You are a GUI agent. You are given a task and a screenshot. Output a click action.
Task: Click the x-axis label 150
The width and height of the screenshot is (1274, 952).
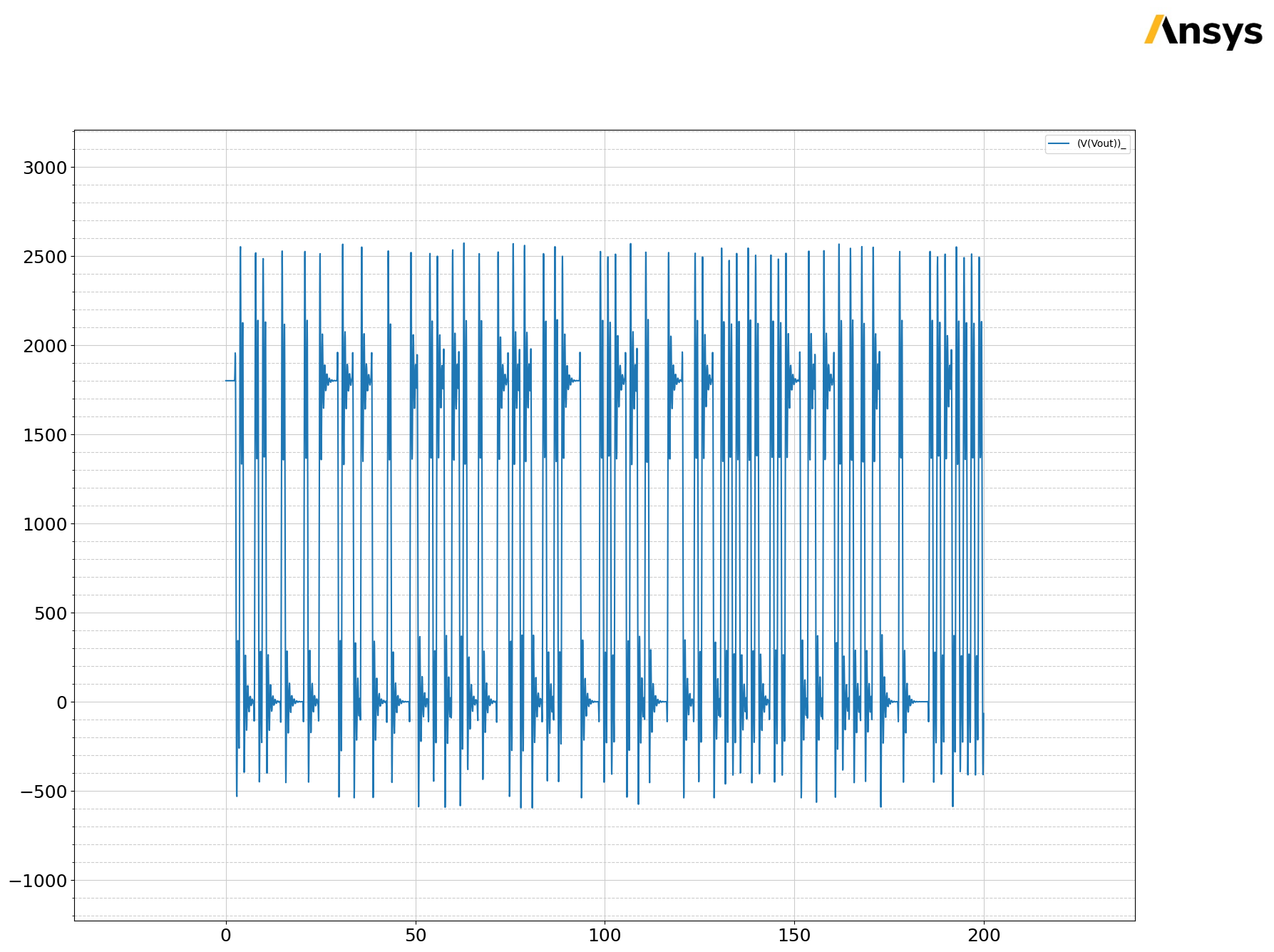coord(794,936)
